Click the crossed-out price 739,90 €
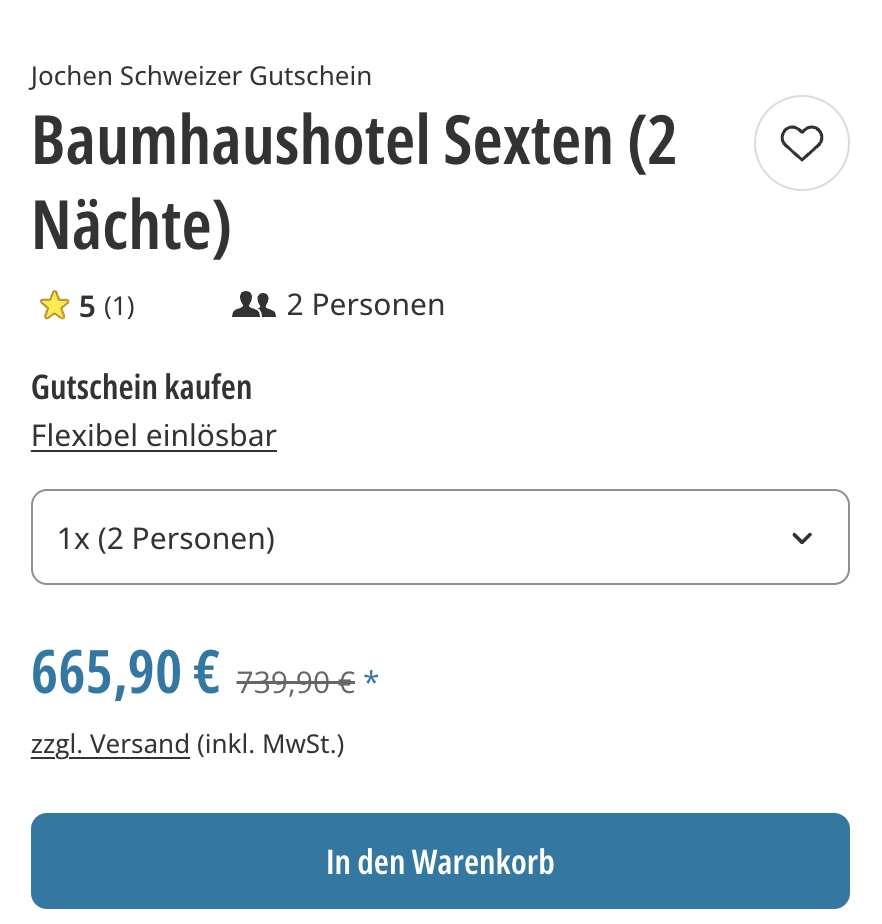This screenshot has width=882, height=924. pos(295,682)
